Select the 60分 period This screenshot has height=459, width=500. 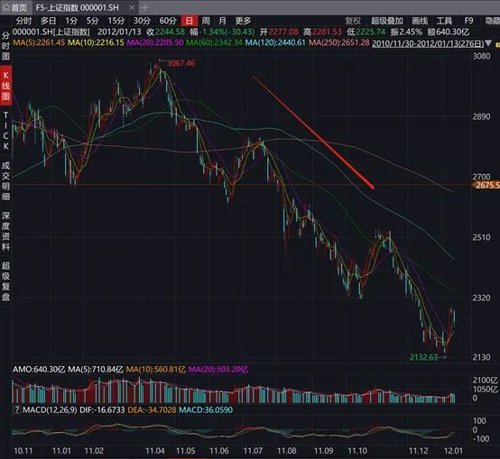coord(168,21)
